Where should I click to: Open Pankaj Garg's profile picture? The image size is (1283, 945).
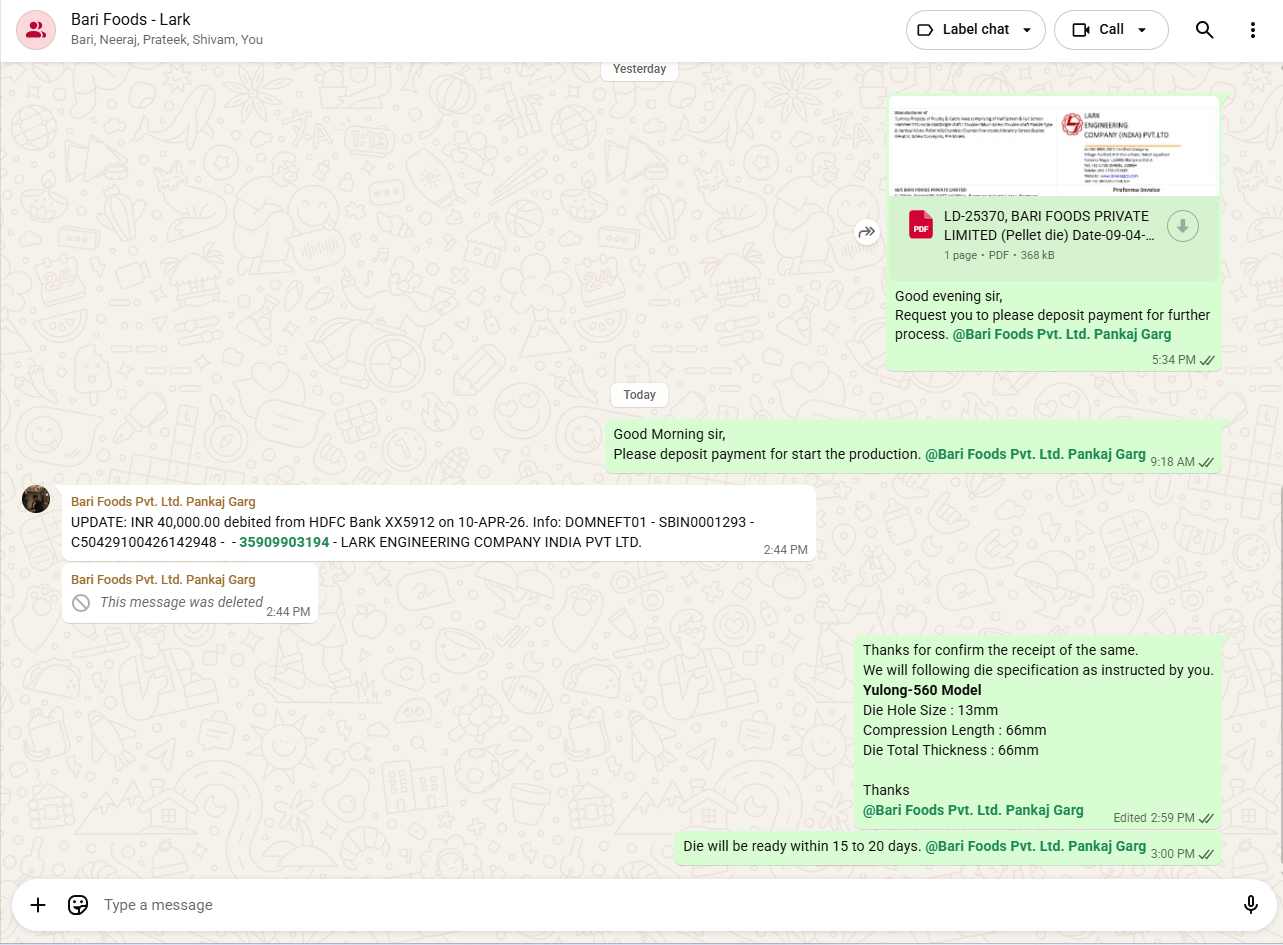click(36, 499)
